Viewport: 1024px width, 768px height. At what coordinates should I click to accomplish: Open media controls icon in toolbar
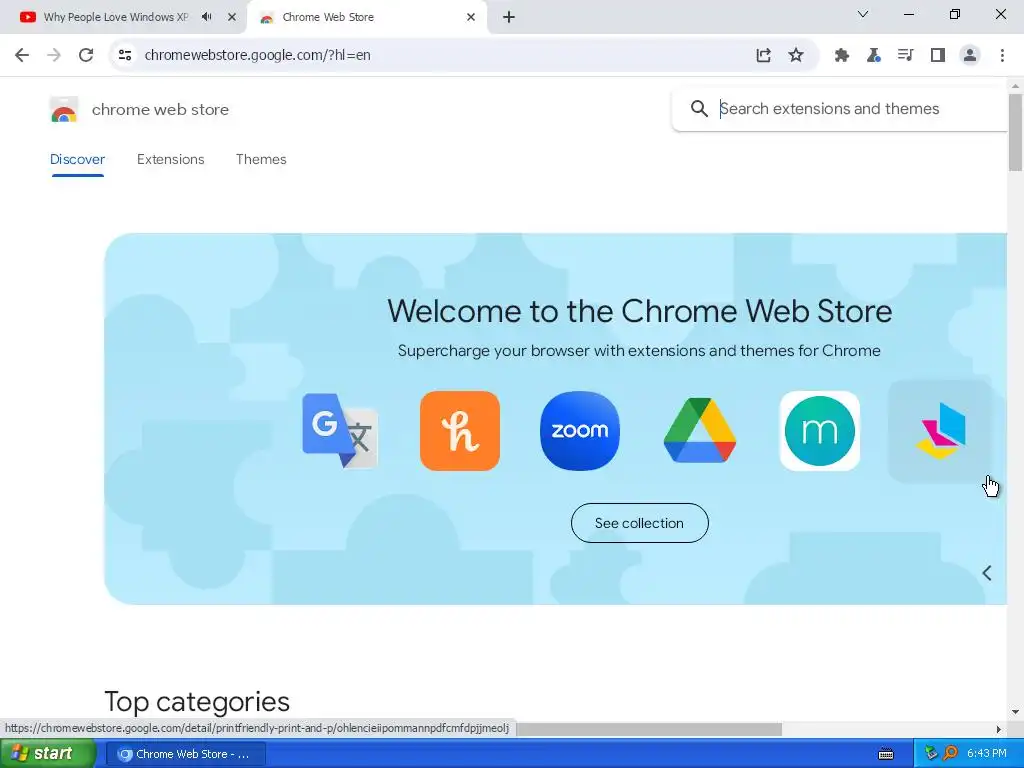pos(905,55)
